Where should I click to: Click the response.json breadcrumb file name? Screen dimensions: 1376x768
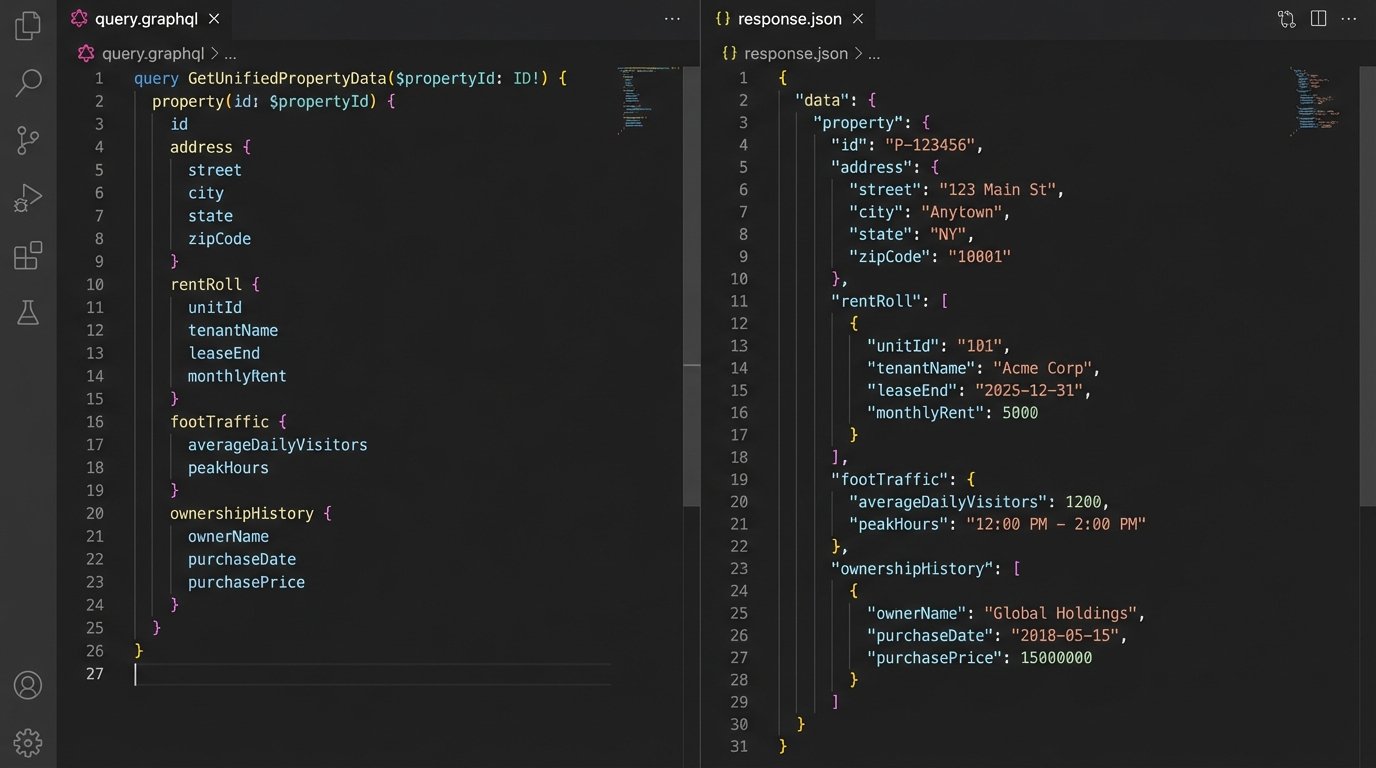click(x=795, y=54)
